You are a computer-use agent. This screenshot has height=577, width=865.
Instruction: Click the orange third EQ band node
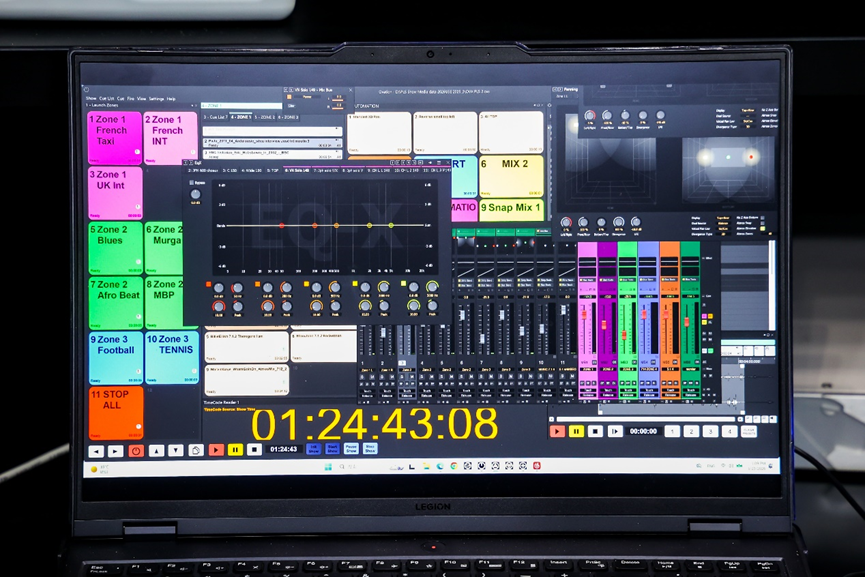[336, 226]
